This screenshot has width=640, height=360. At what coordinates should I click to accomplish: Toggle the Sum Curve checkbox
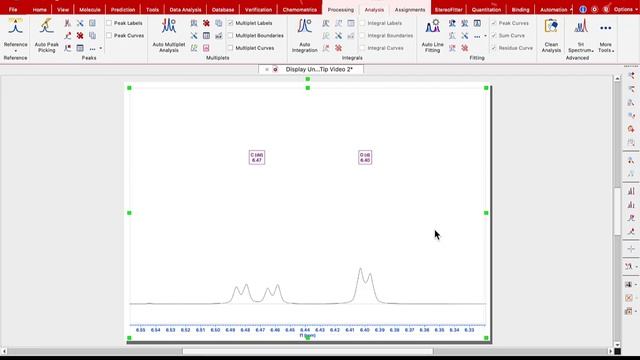(494, 36)
